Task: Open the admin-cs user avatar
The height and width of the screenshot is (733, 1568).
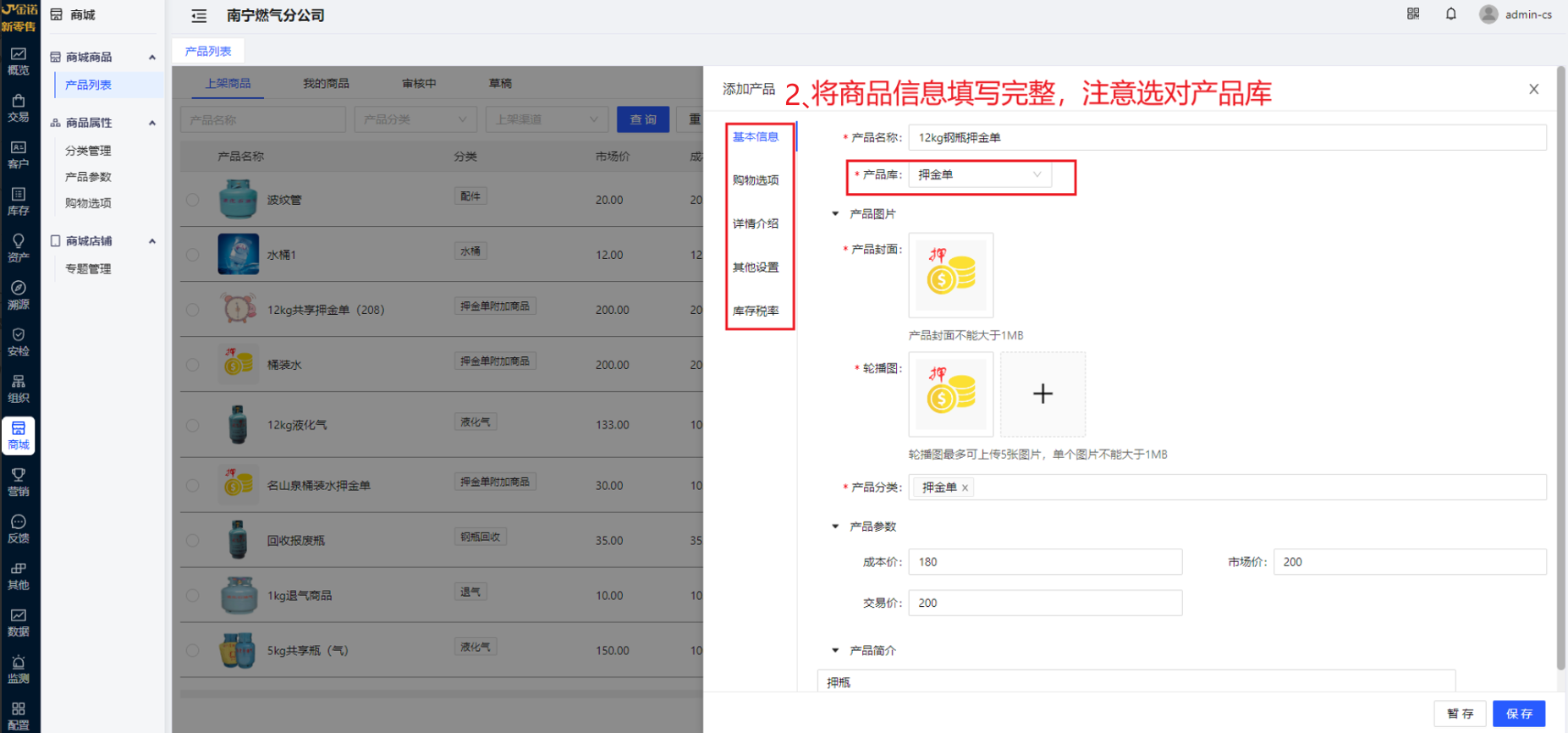Action: 1488,14
